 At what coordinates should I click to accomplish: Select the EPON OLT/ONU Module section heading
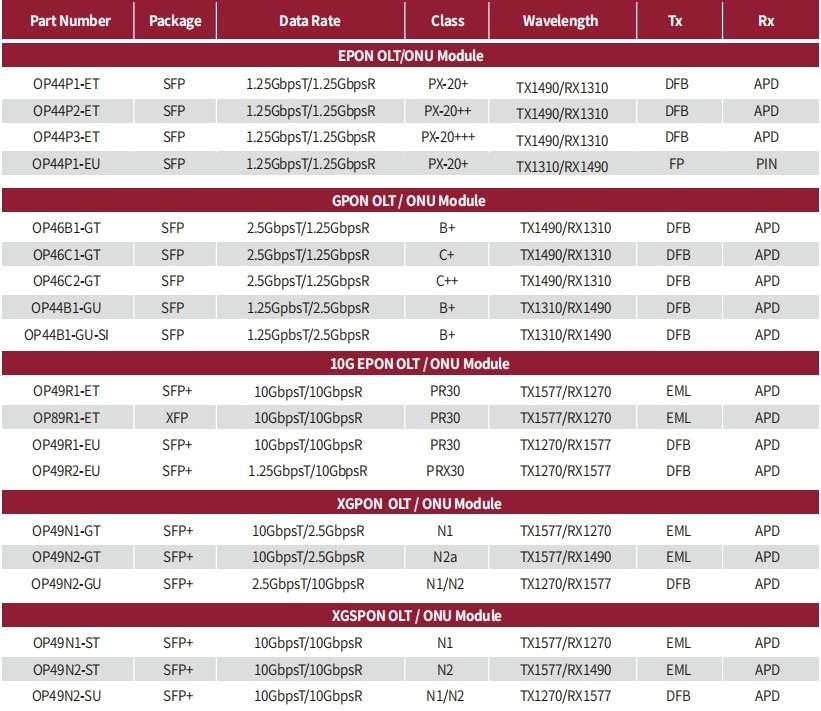[x=410, y=55]
